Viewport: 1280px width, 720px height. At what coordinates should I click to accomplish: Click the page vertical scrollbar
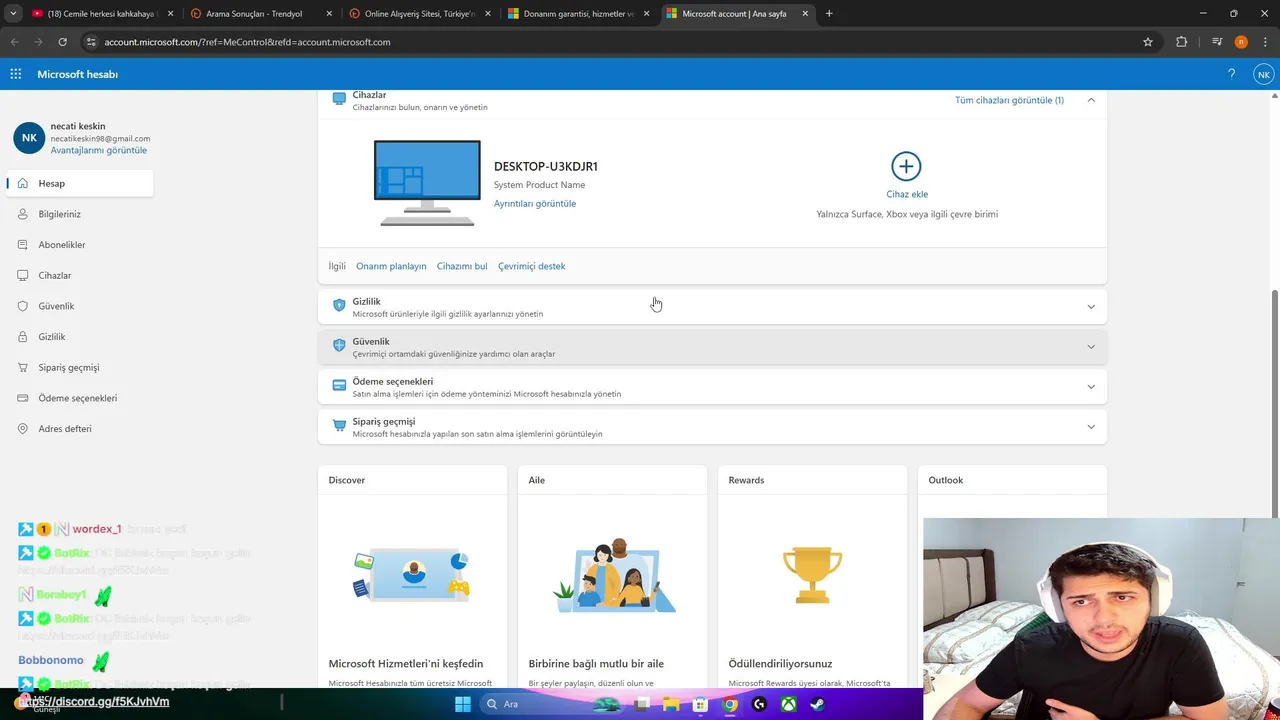point(1274,405)
